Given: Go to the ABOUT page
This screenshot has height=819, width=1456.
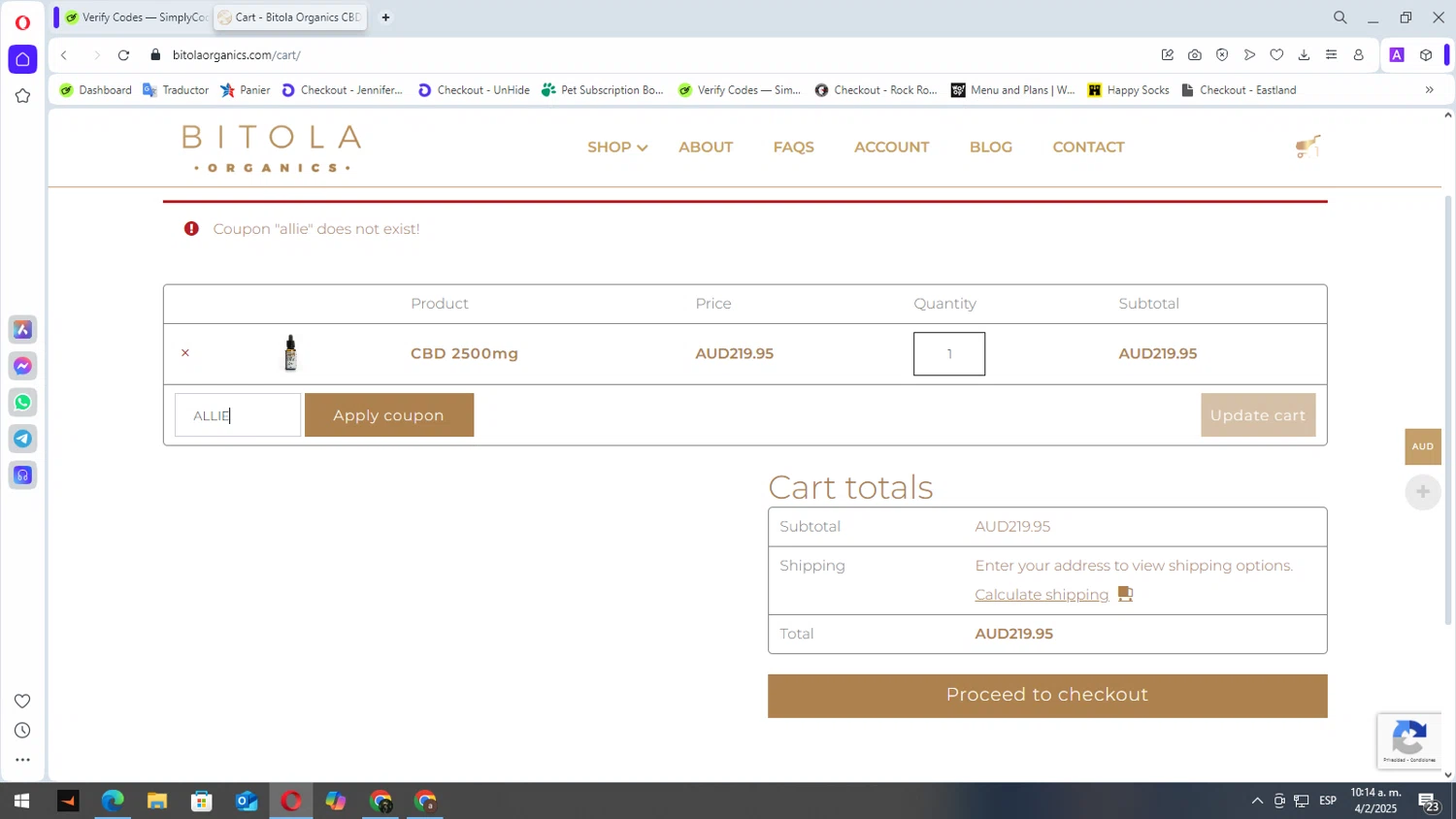Looking at the screenshot, I should [x=706, y=147].
